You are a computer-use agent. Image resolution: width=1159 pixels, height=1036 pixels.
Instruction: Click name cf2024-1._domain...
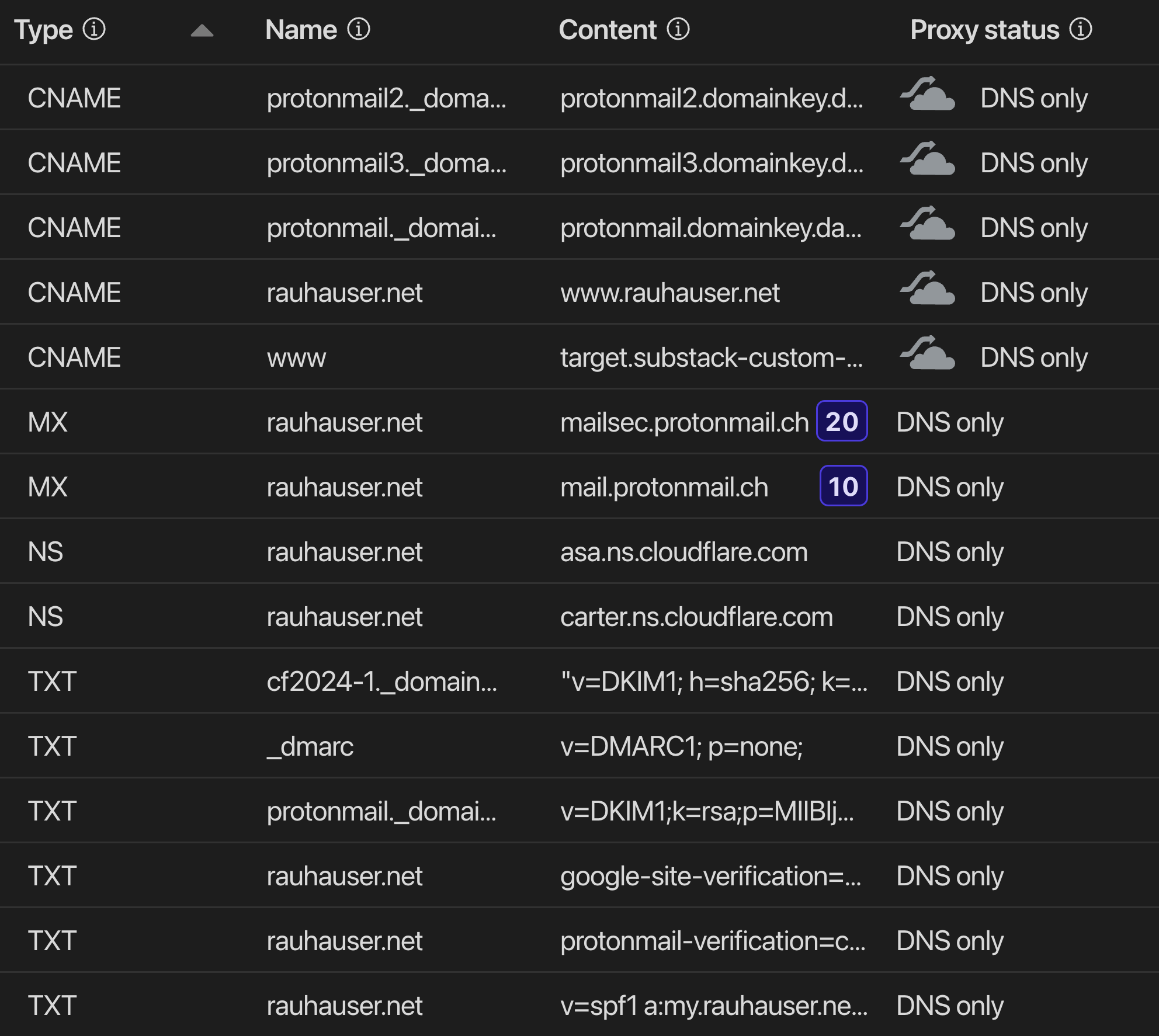(382, 682)
